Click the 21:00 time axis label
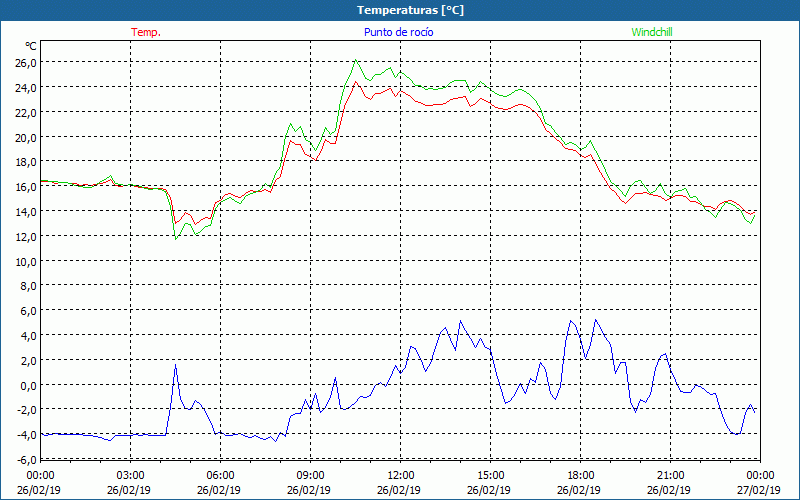800x500 pixels. coord(670,476)
